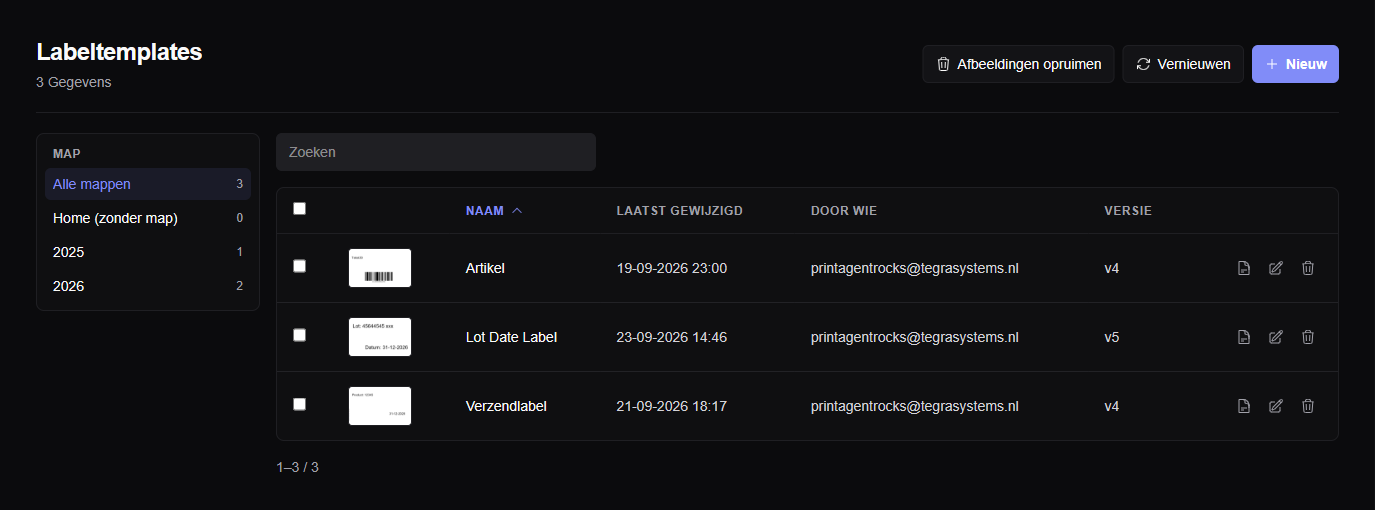Click the Labeltemplates page heading
1375x510 pixels.
pos(119,52)
